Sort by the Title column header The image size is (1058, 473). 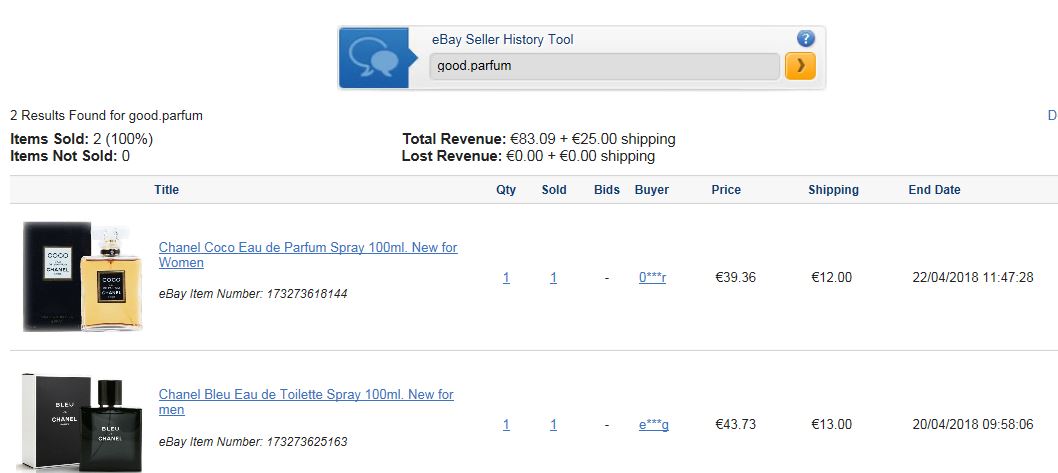(167, 190)
